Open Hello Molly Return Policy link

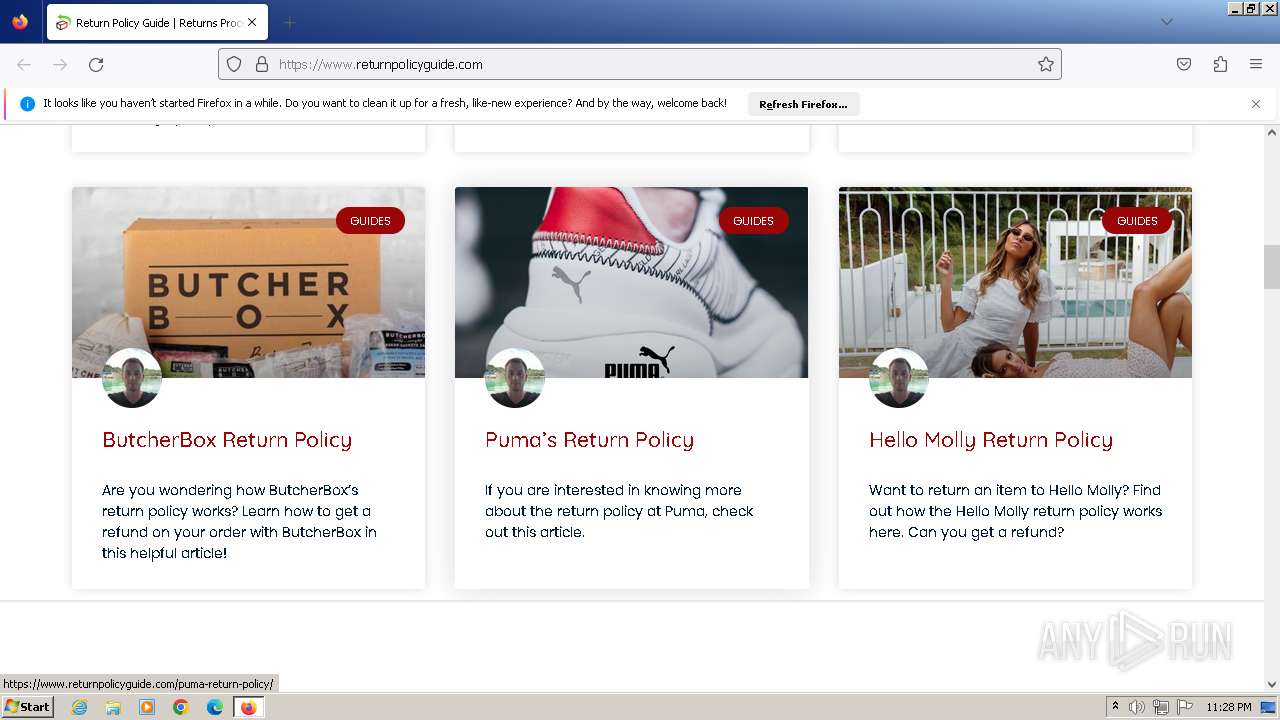pyautogui.click(x=991, y=440)
